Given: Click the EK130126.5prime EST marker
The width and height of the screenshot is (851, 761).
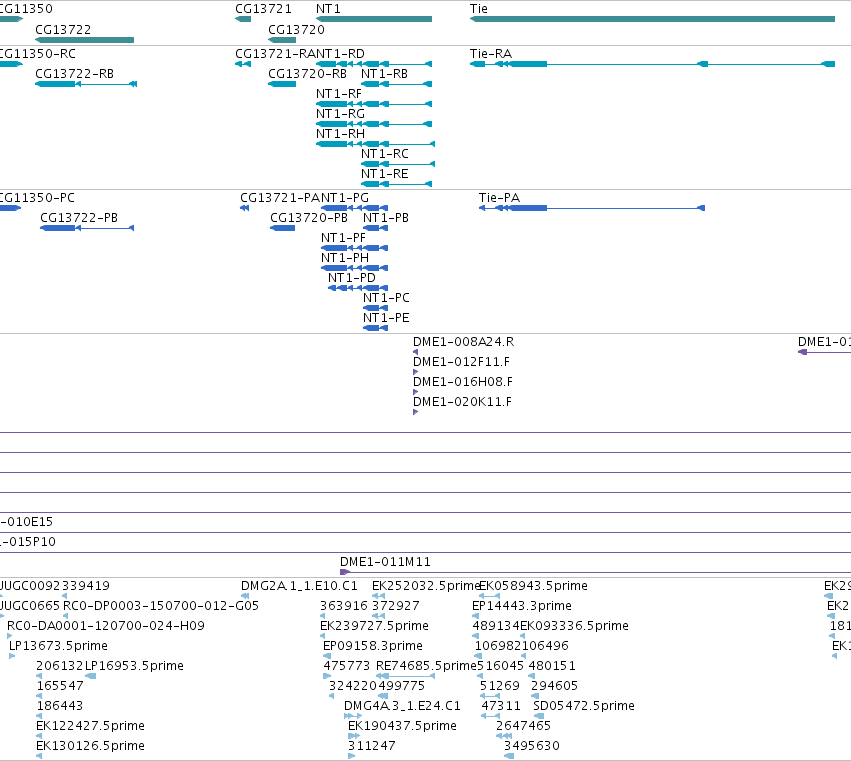Looking at the screenshot, I should (x=39, y=756).
